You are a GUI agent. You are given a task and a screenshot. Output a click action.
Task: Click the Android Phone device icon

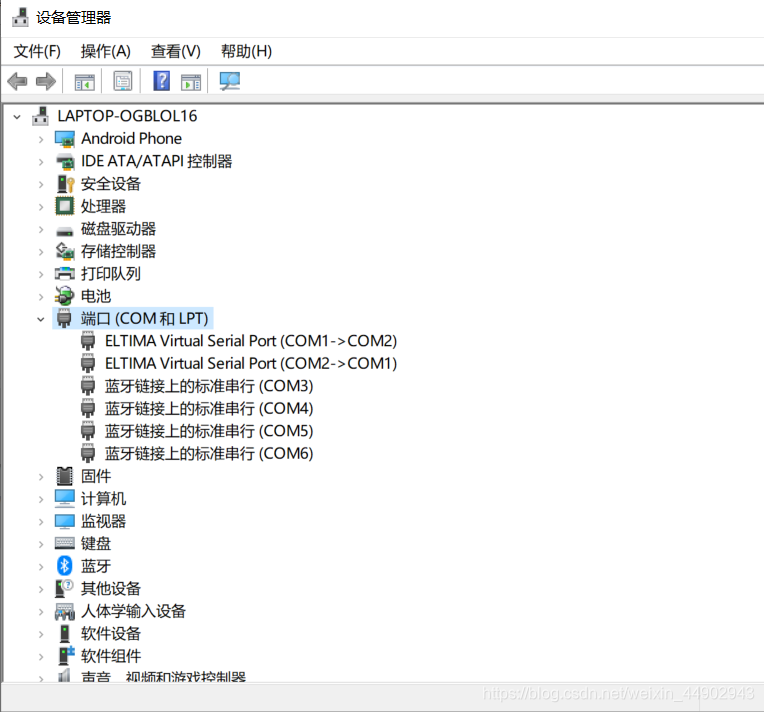click(x=65, y=139)
